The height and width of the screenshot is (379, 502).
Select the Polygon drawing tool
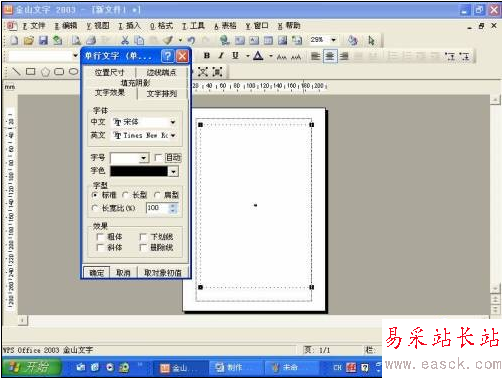(45, 72)
